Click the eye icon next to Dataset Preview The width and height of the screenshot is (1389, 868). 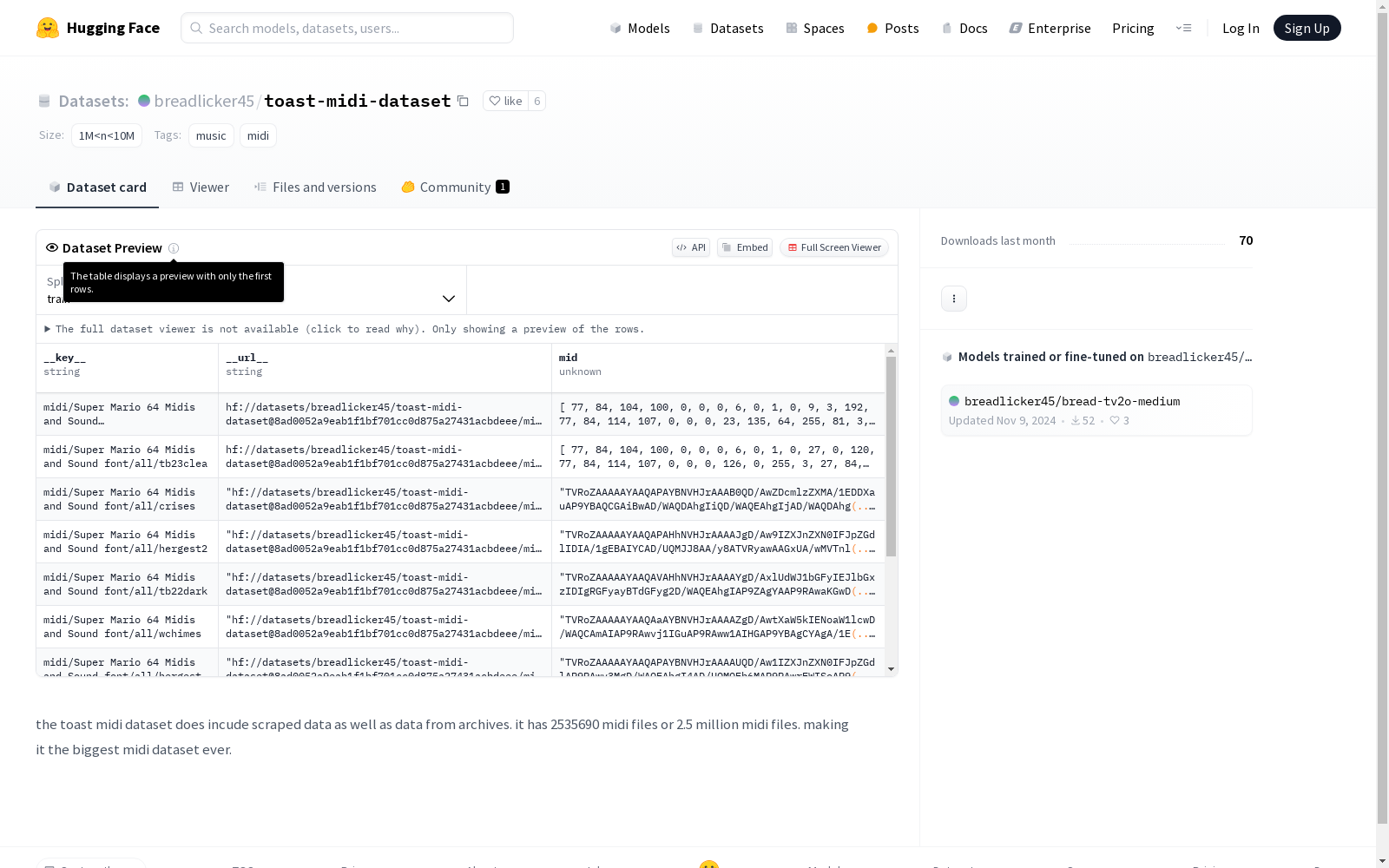coord(52,247)
